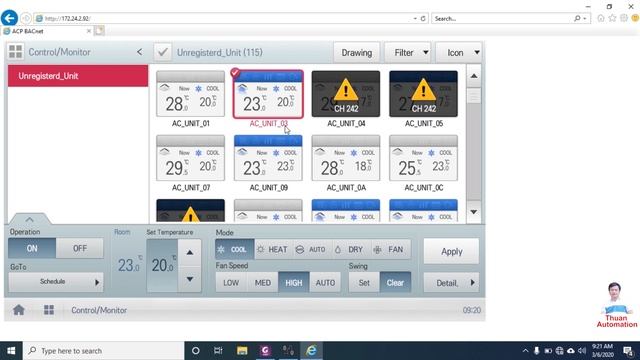Open the Filter dropdown

pyautogui.click(x=407, y=53)
